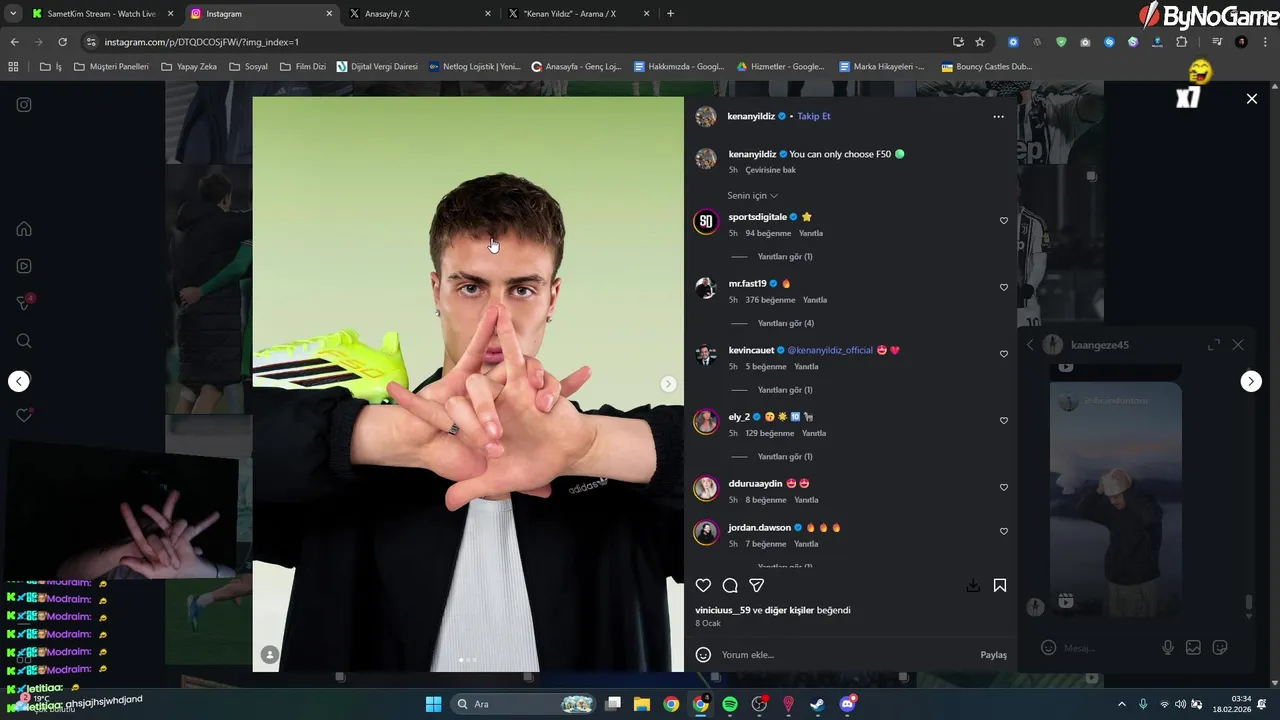This screenshot has height=720, width=1280.
Task: Close the kaangeze45 chat panel
Action: pyautogui.click(x=1238, y=345)
